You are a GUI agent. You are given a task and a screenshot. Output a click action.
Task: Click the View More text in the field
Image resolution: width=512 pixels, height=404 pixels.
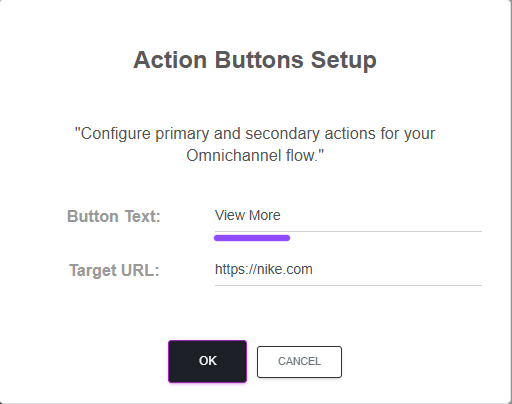click(x=248, y=215)
